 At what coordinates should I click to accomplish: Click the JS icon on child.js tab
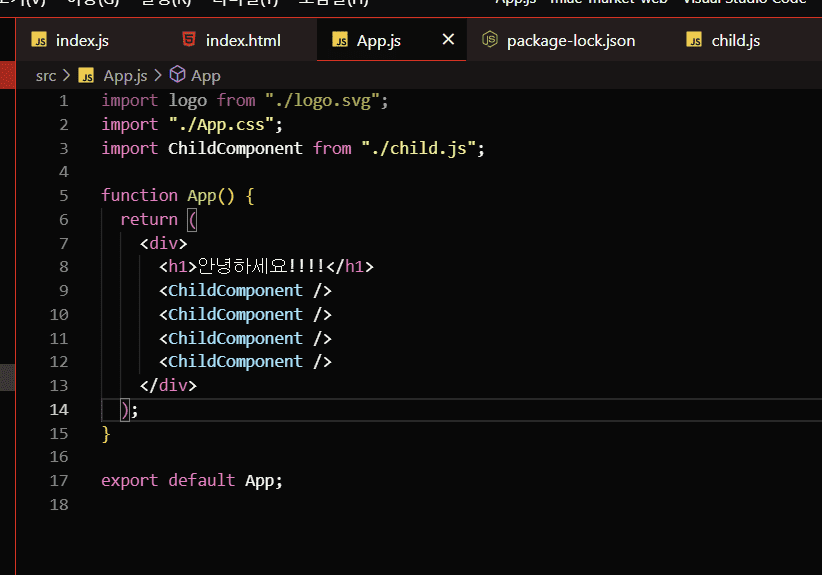695,40
